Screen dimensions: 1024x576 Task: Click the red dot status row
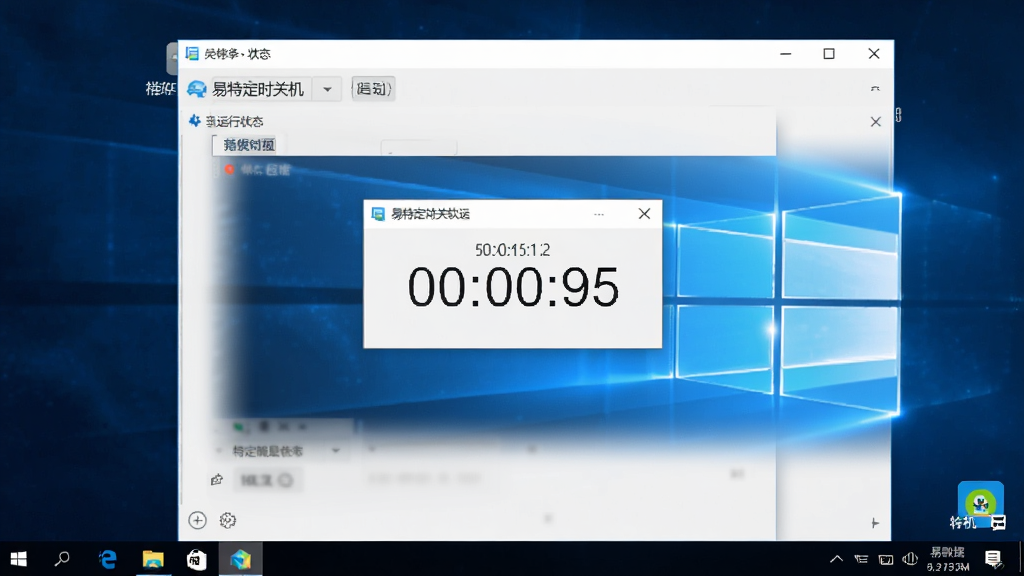(x=257, y=170)
